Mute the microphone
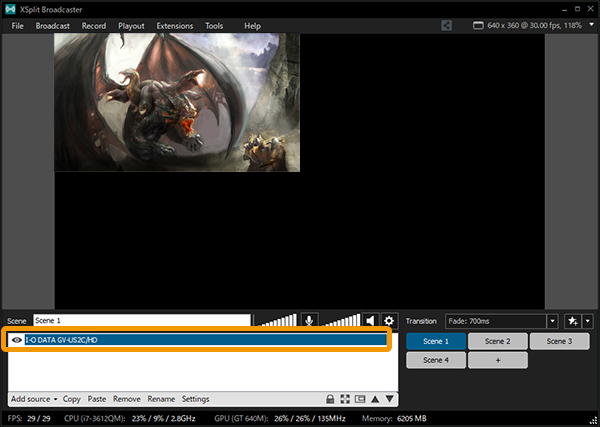 click(309, 321)
